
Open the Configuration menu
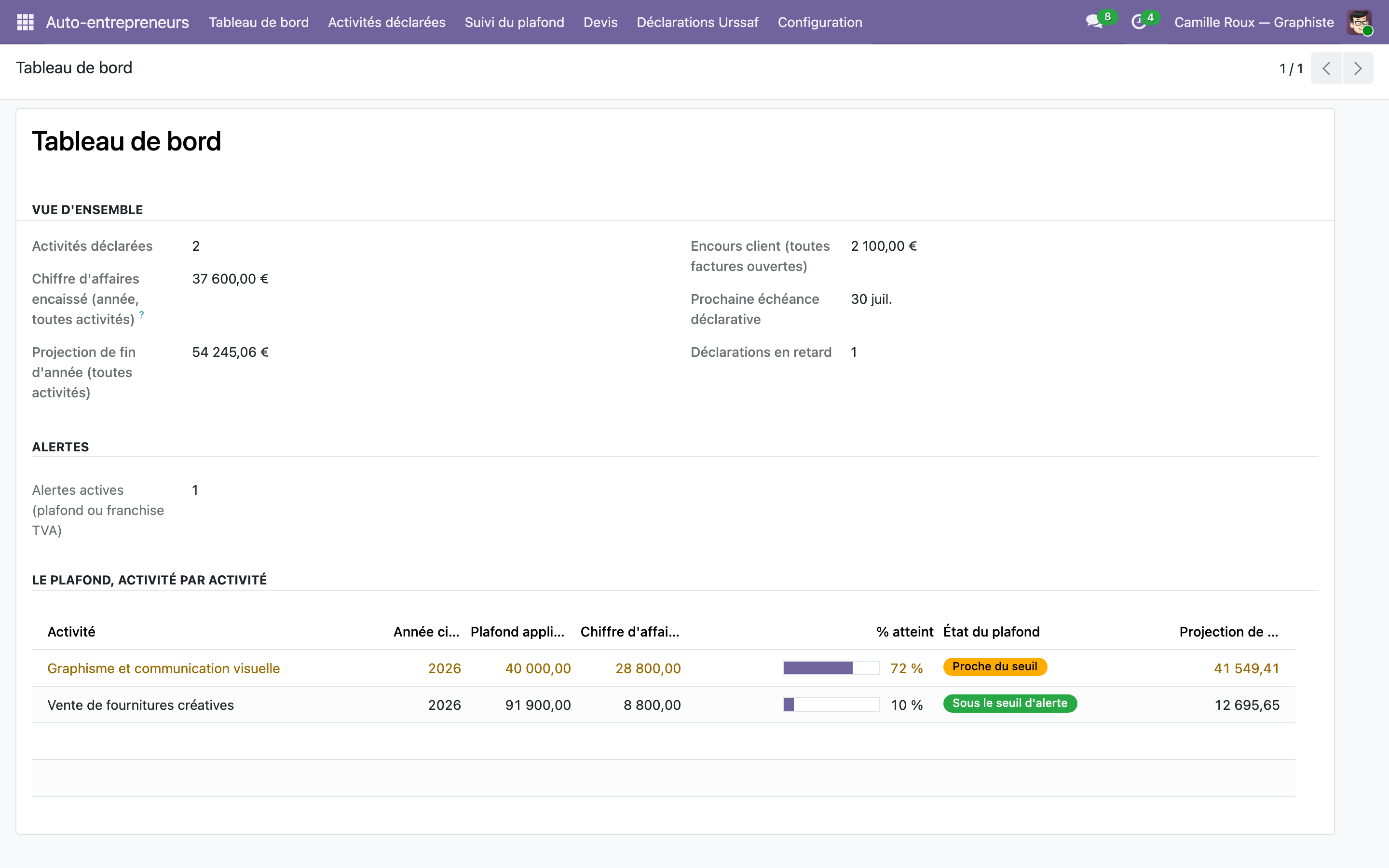819,22
